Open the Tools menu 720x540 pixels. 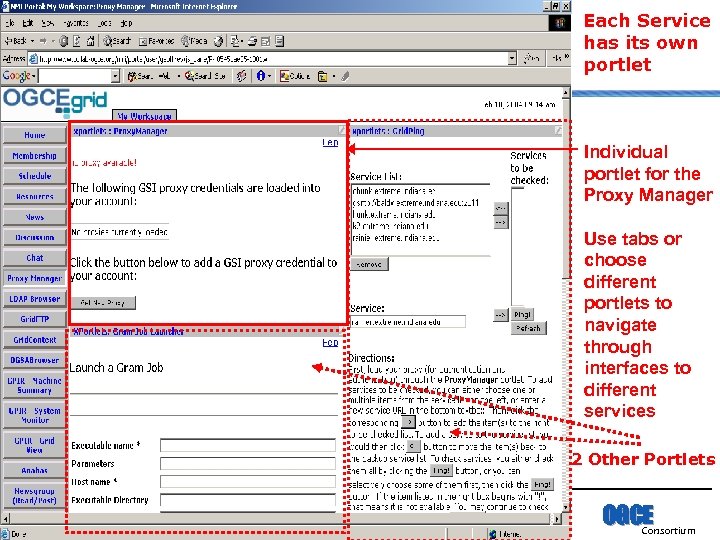click(104, 23)
